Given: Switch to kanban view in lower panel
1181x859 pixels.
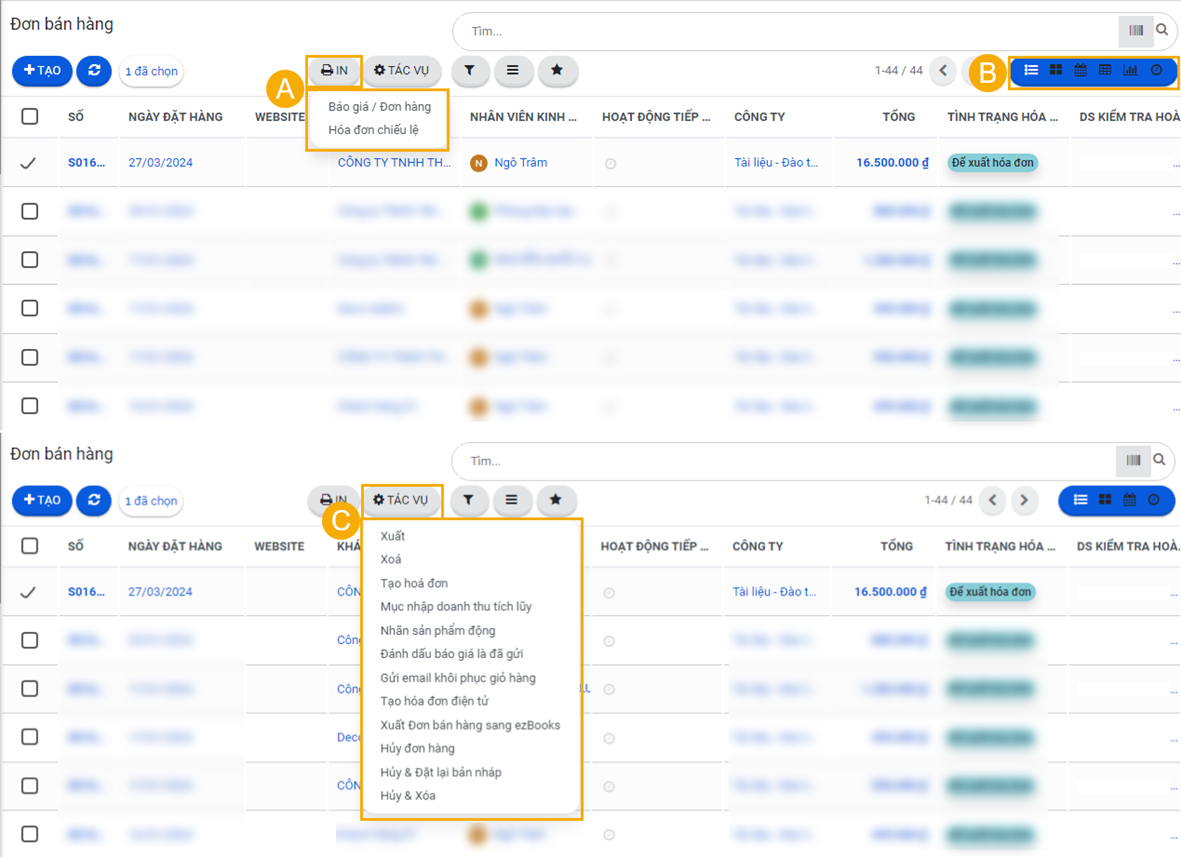Looking at the screenshot, I should click(1105, 500).
